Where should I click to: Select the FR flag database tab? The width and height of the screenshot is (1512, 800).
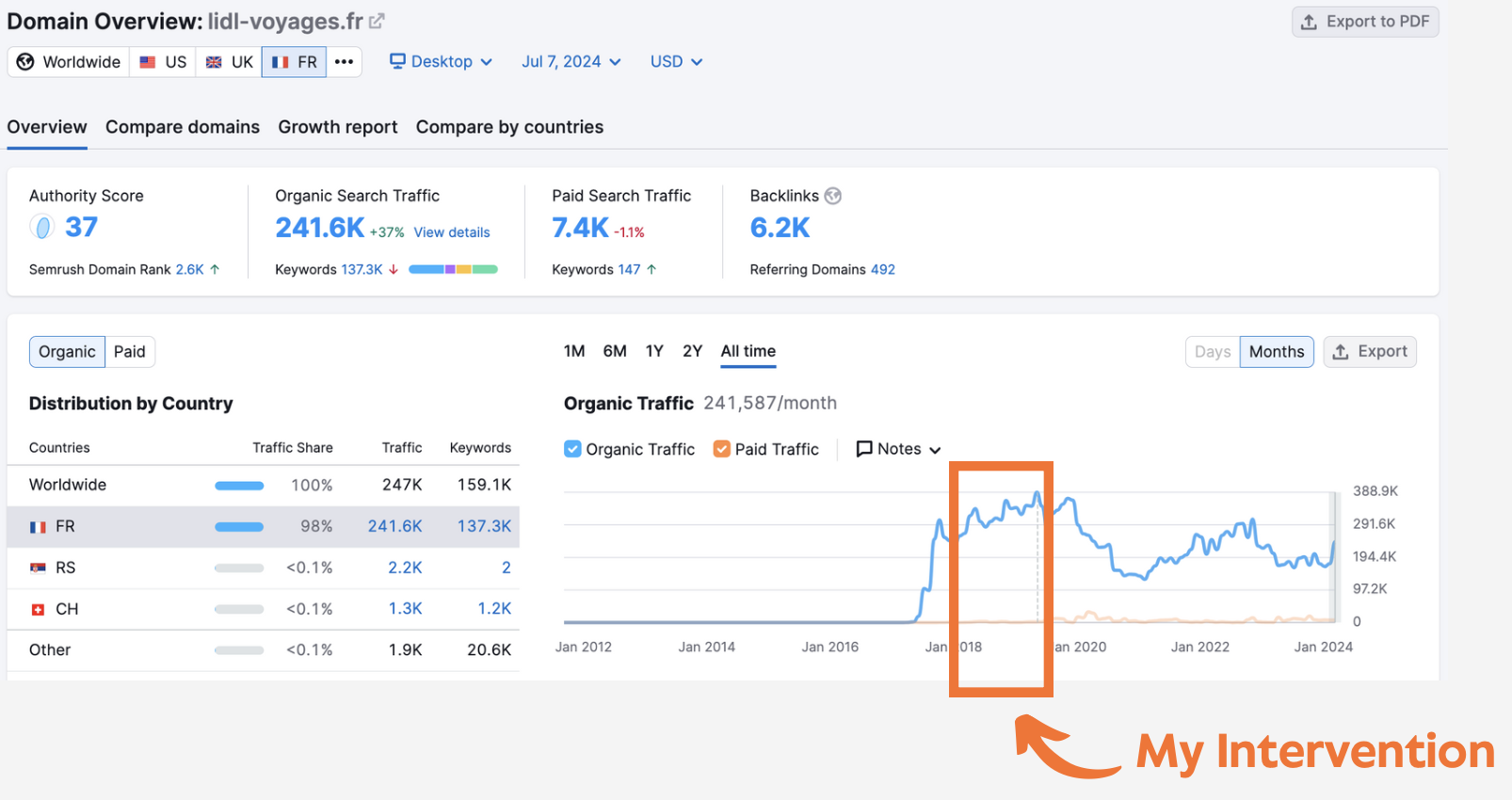(294, 61)
